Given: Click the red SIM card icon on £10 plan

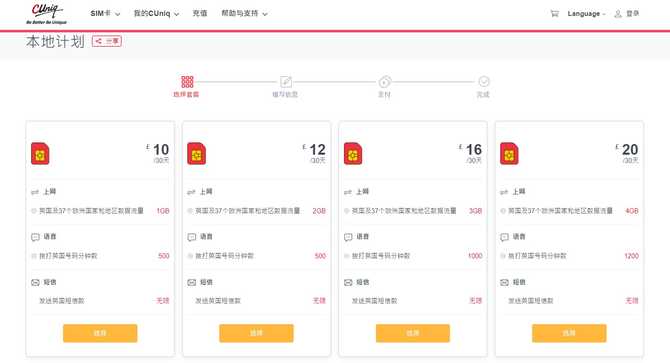Looking at the screenshot, I should pos(40,154).
